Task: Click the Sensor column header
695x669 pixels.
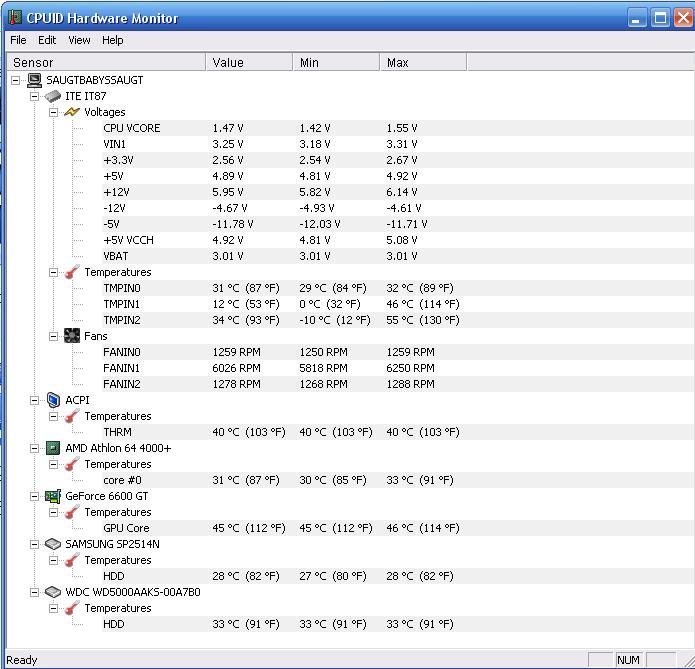Action: pos(106,62)
